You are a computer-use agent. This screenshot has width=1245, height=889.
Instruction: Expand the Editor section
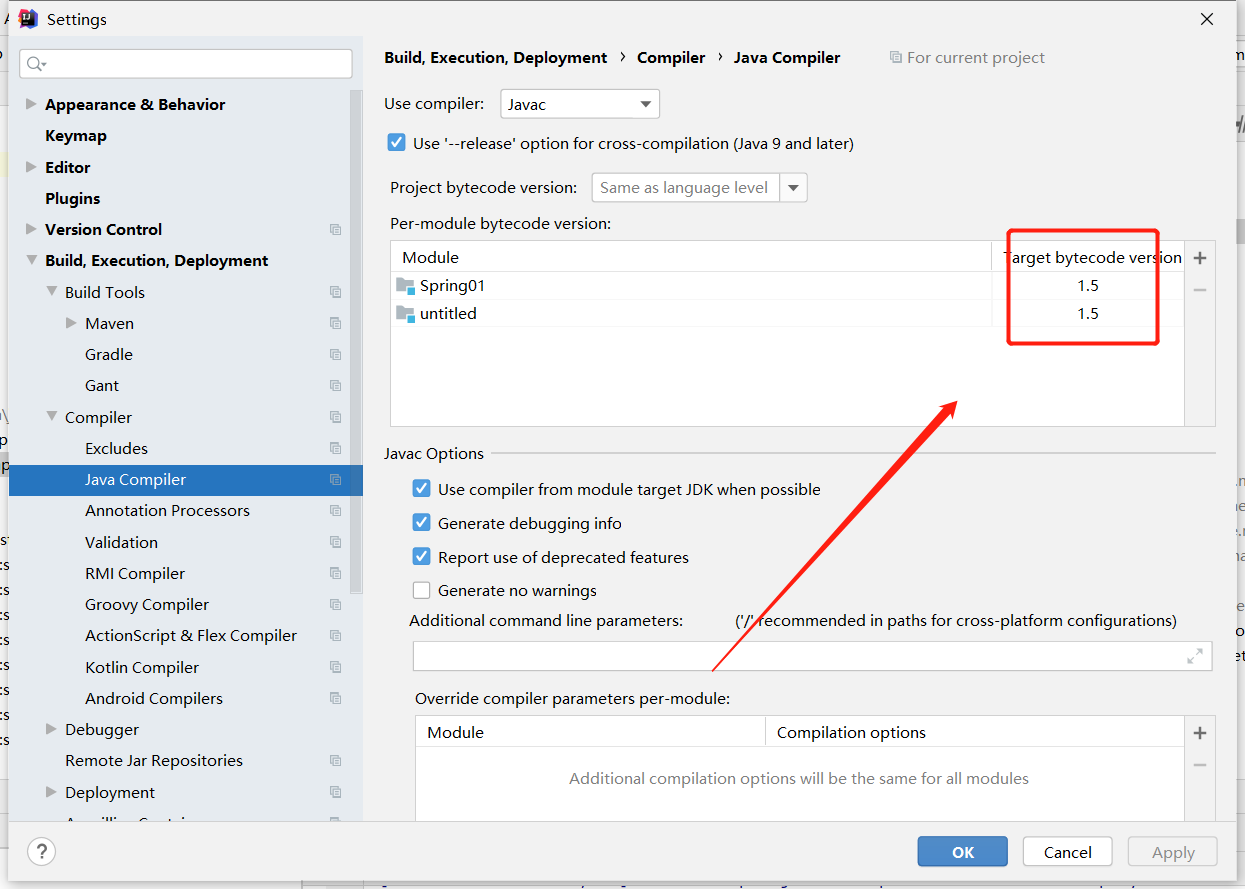click(31, 167)
